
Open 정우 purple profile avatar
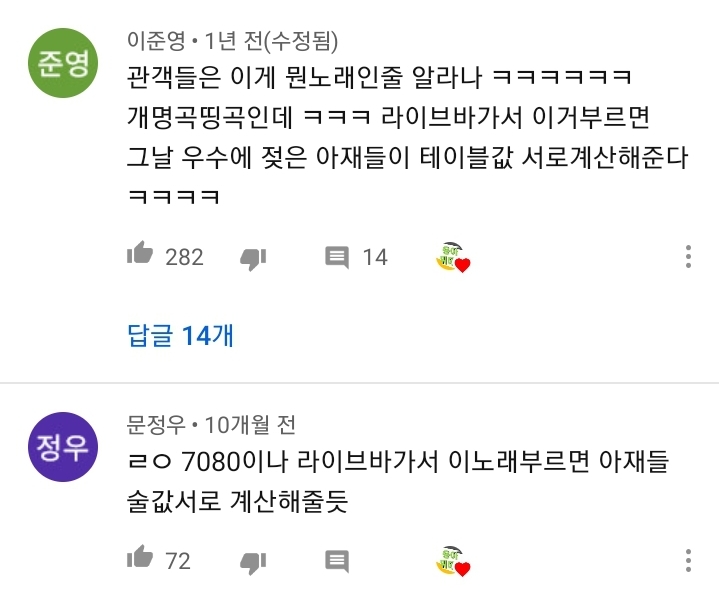(63, 447)
